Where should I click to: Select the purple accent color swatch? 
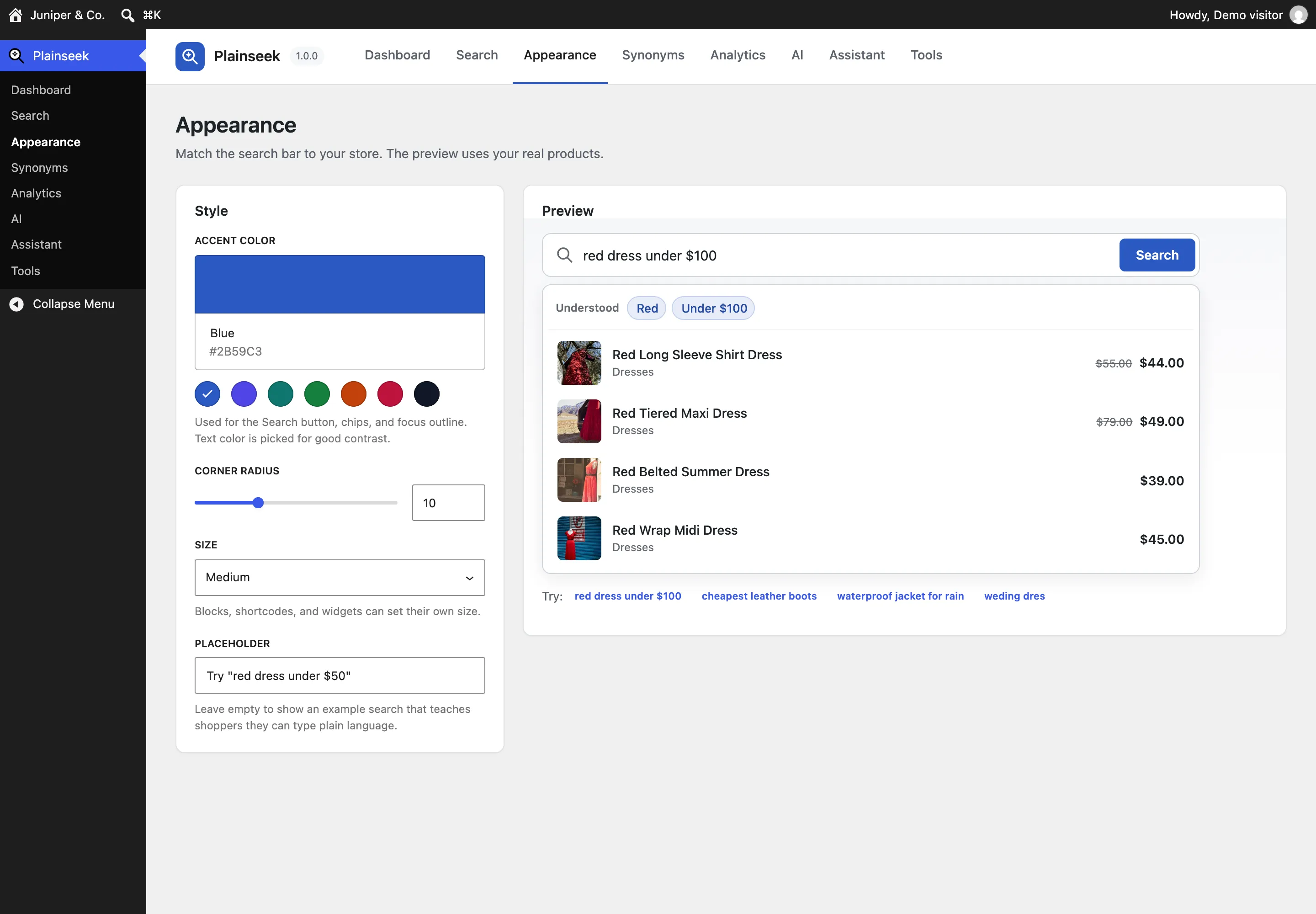(x=244, y=393)
